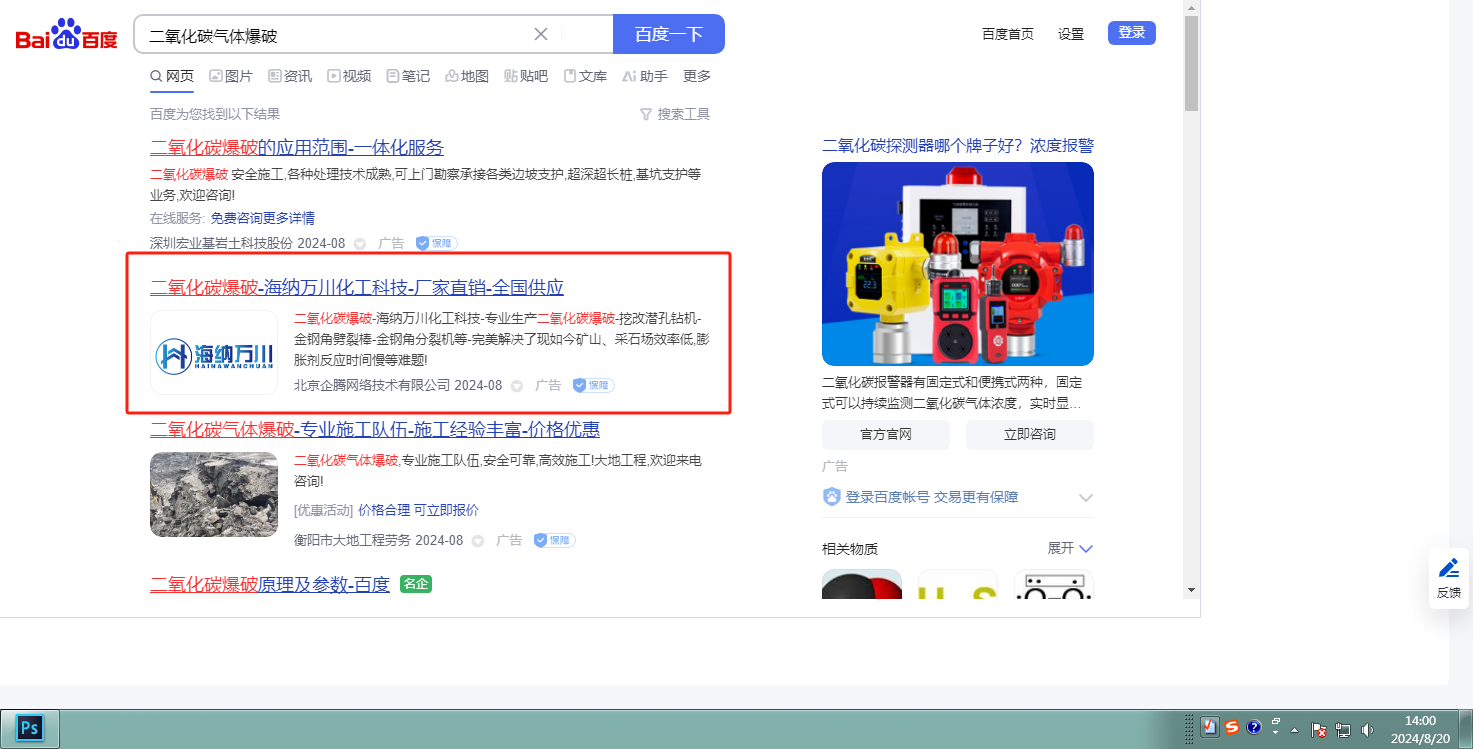Switch to the 贴吧 tab
Image resolution: width=1473 pixels, height=749 pixels.
pos(526,76)
